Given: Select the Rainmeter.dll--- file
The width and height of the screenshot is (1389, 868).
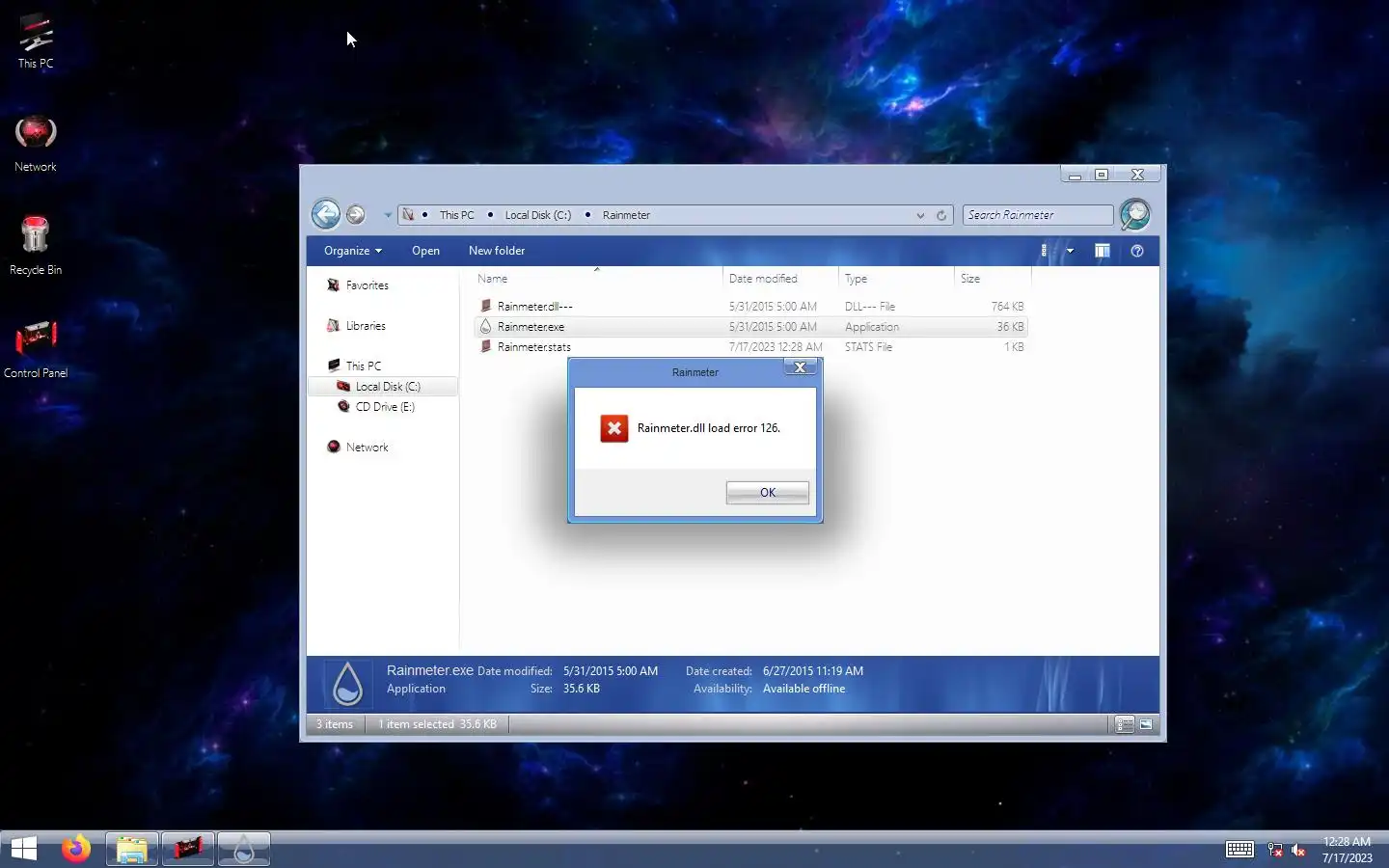Looking at the screenshot, I should click(534, 307).
